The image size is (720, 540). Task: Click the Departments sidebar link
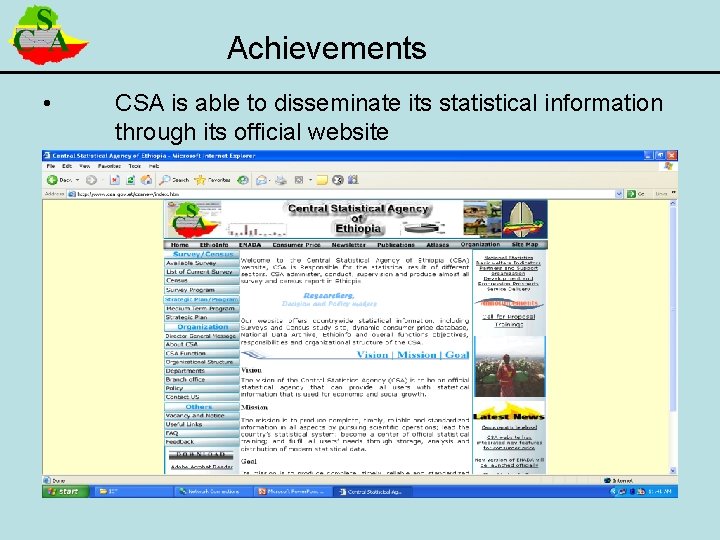click(x=202, y=371)
